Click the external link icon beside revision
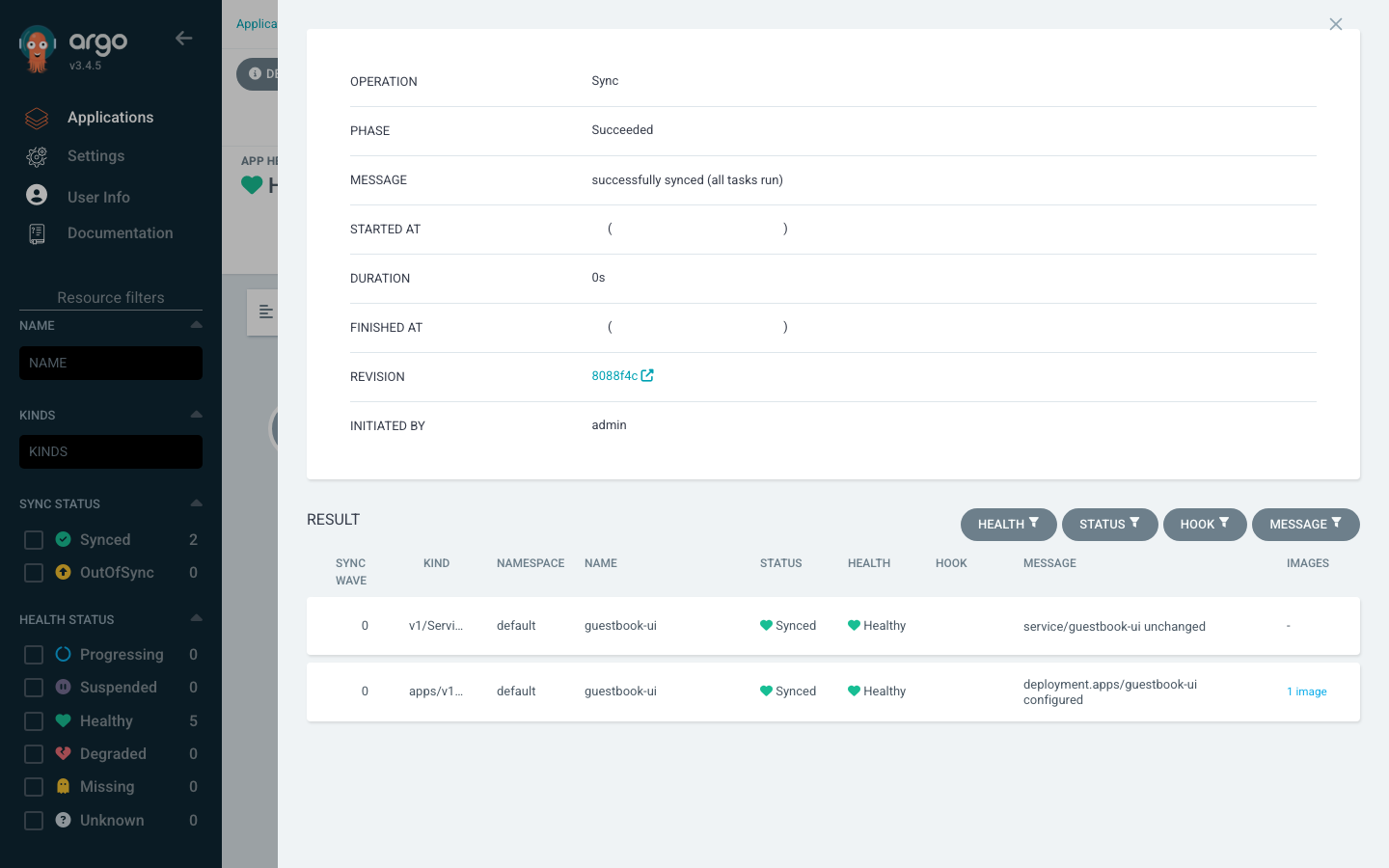 click(647, 375)
